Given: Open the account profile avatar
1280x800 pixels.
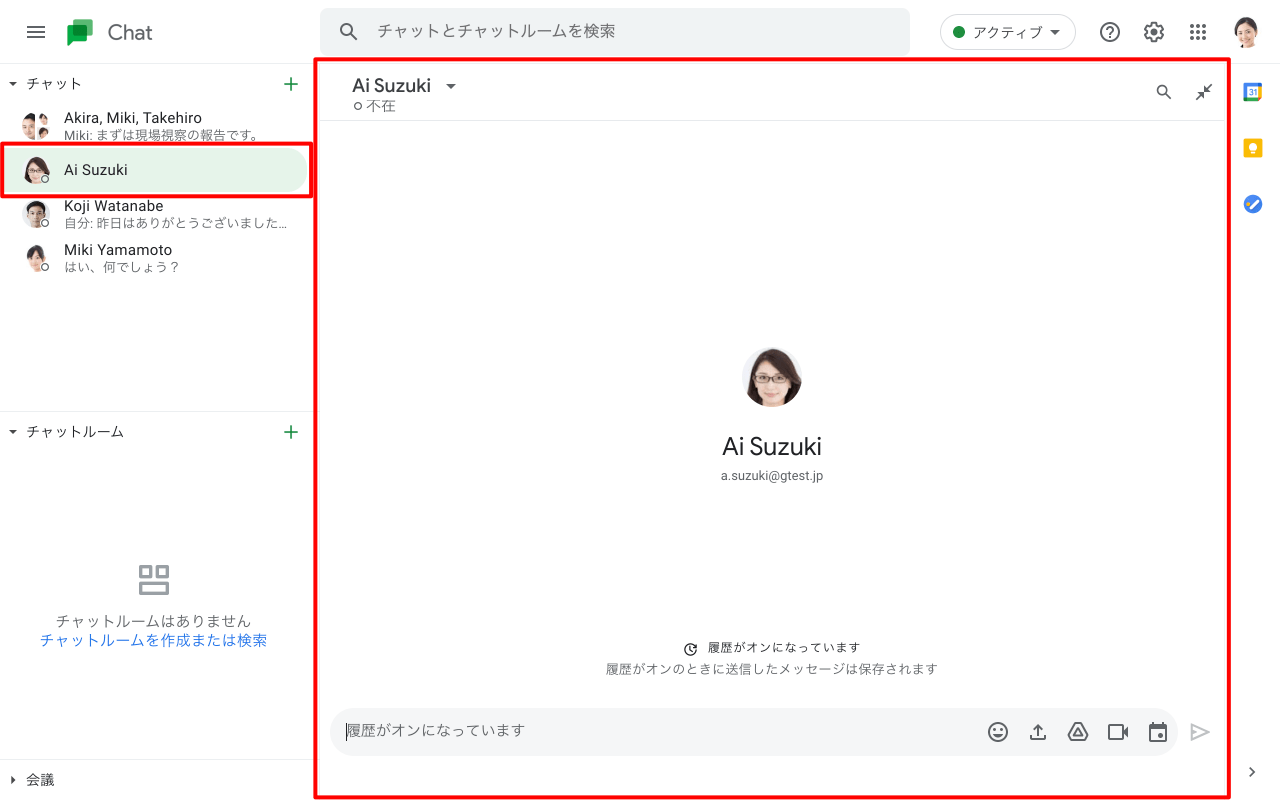Looking at the screenshot, I should [1246, 32].
